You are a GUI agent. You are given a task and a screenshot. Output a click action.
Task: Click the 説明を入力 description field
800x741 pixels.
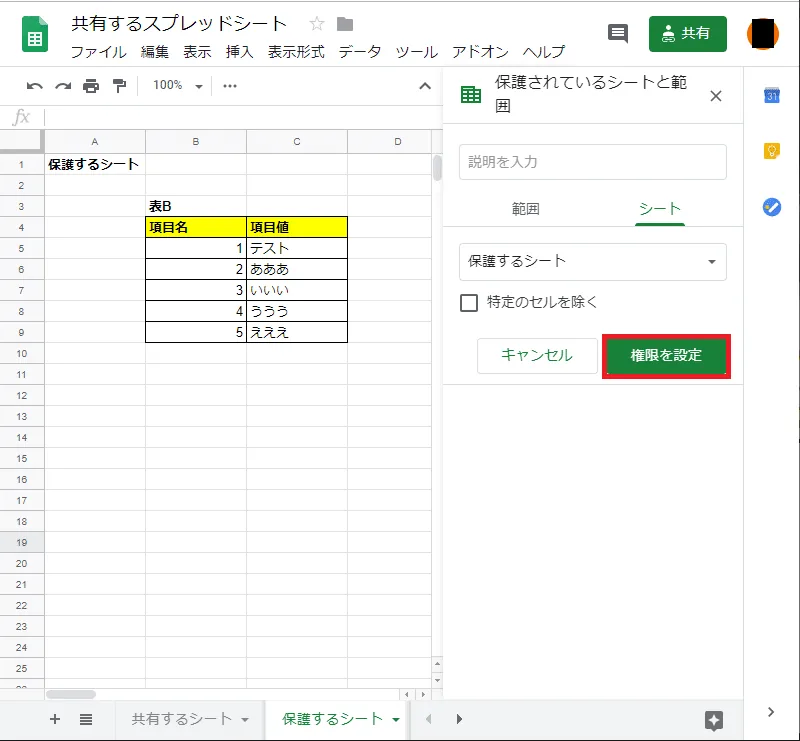(592, 162)
